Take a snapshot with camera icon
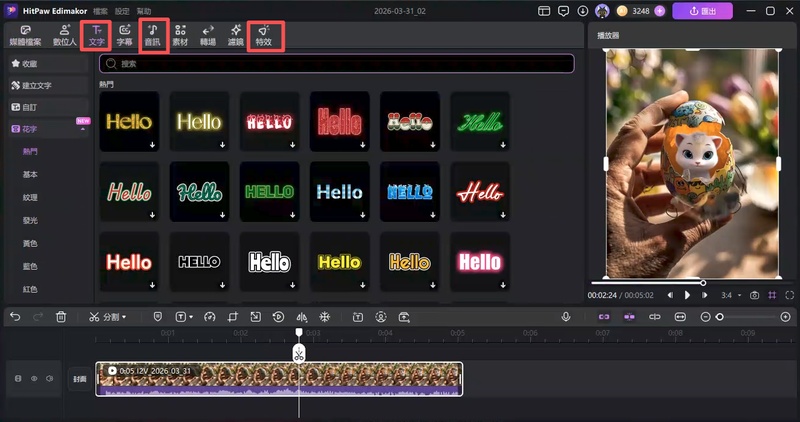800x422 pixels. click(754, 296)
